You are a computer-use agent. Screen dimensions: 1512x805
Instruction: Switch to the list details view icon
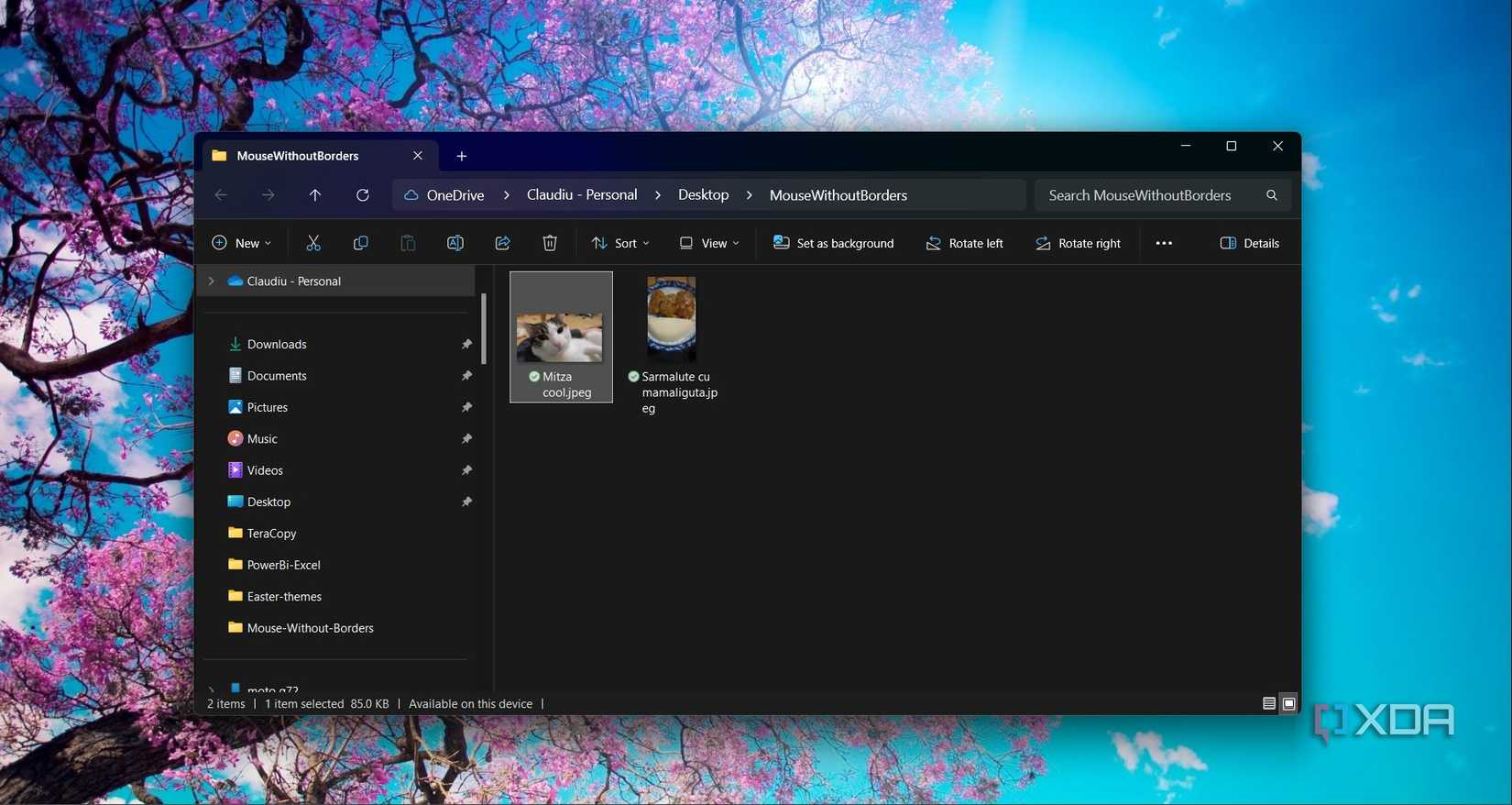pyautogui.click(x=1269, y=704)
